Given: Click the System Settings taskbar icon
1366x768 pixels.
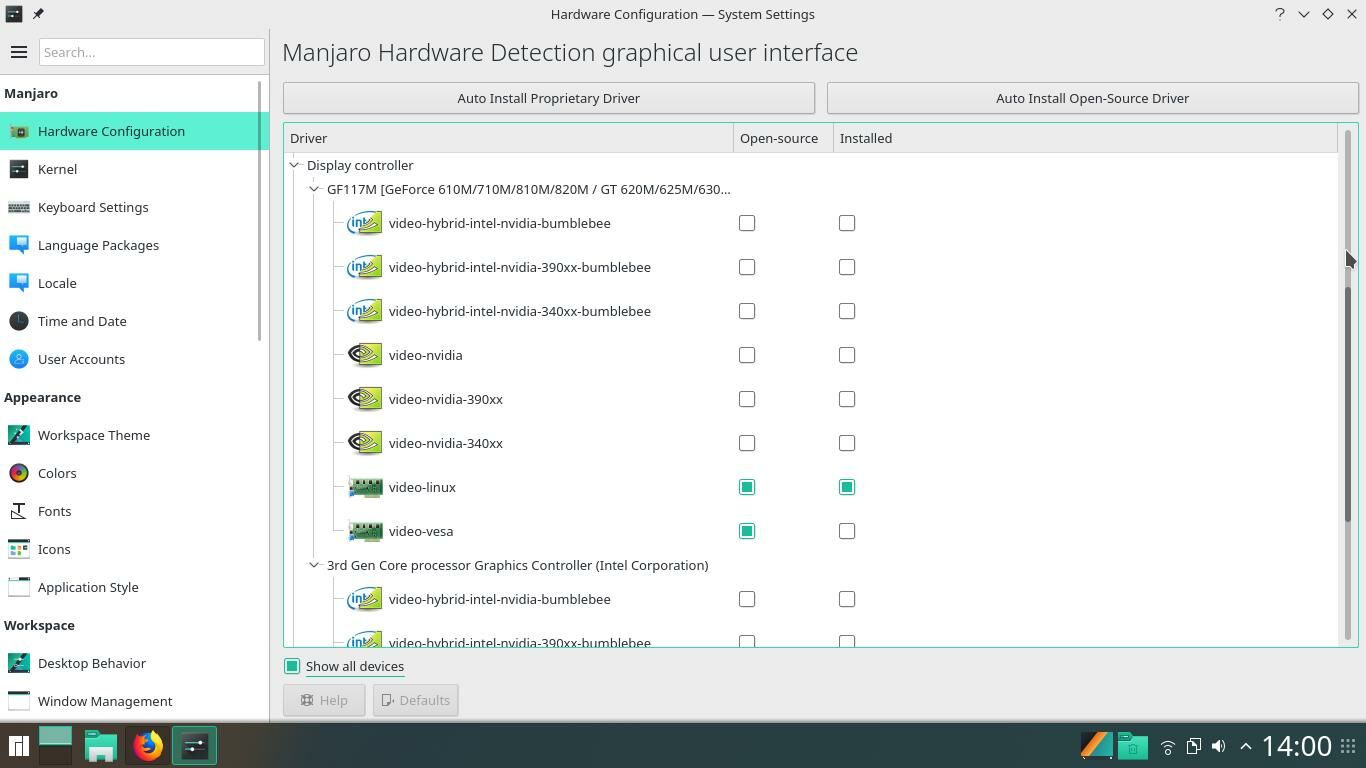Looking at the screenshot, I should (x=194, y=746).
